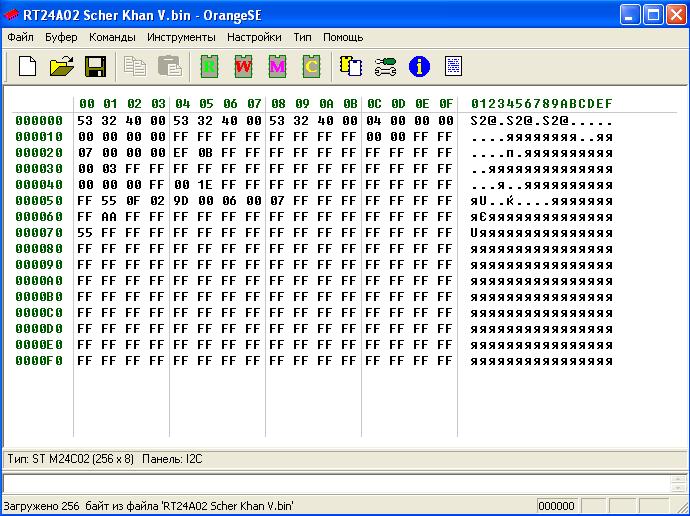The height and width of the screenshot is (516, 690).
Task: Click first byte 53 in row 000000
Action: (85, 121)
